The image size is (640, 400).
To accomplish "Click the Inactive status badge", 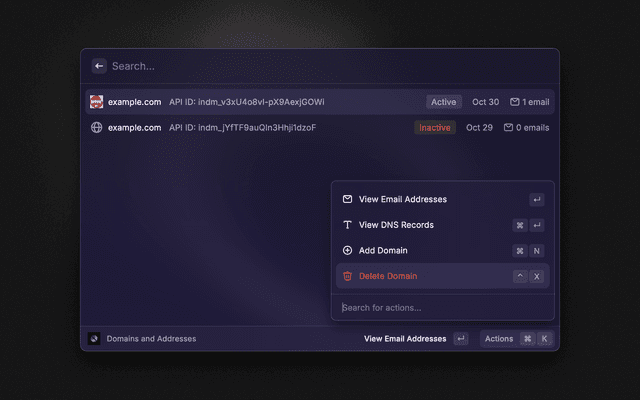I will pos(435,128).
